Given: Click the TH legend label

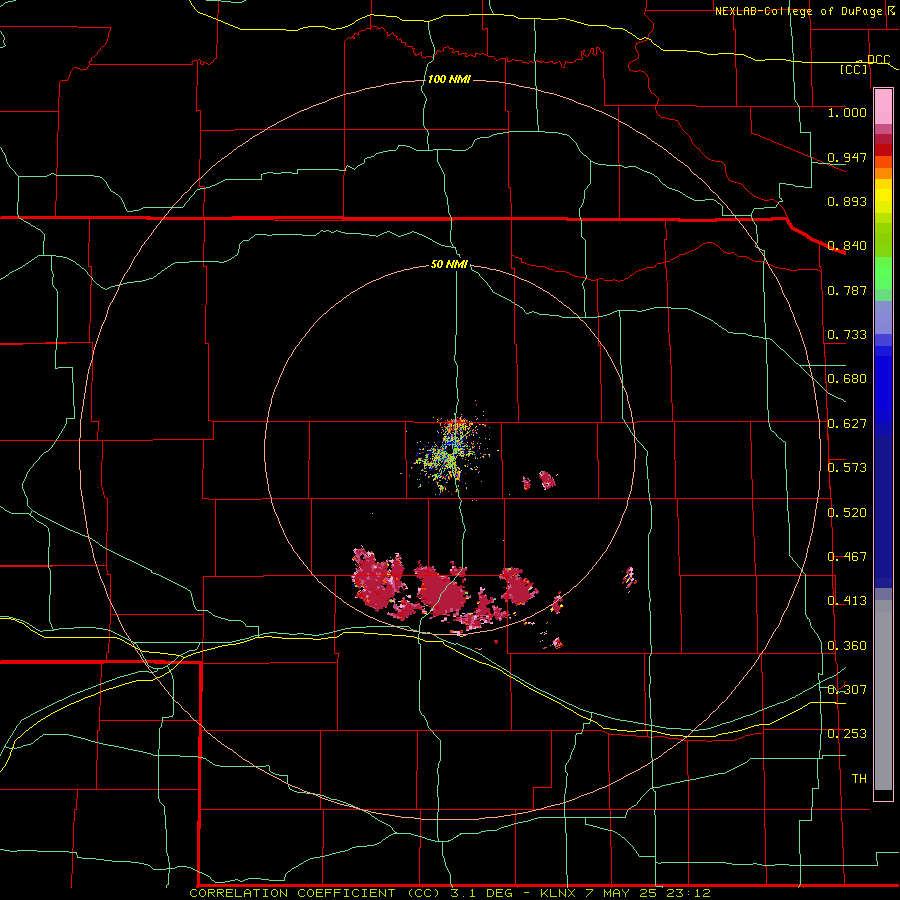Looking at the screenshot, I should pos(859,779).
